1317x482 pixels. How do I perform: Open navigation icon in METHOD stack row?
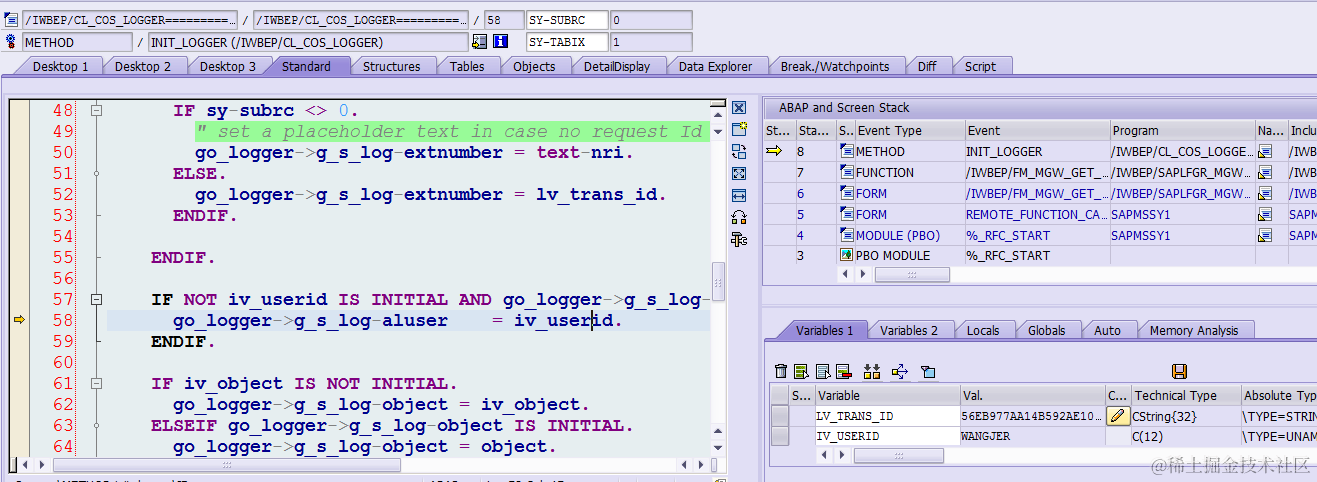click(1264, 152)
